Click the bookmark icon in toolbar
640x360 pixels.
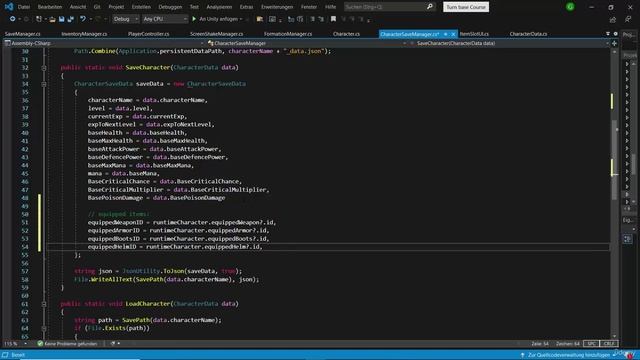coord(333,19)
